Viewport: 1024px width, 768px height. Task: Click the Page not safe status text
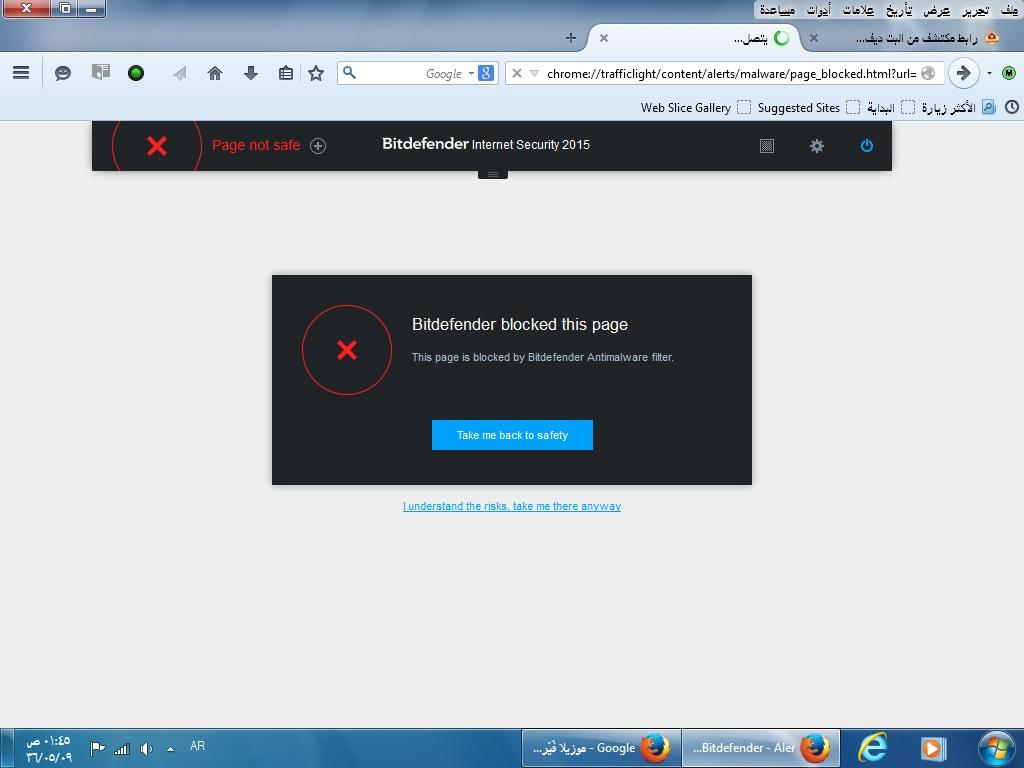(x=256, y=145)
